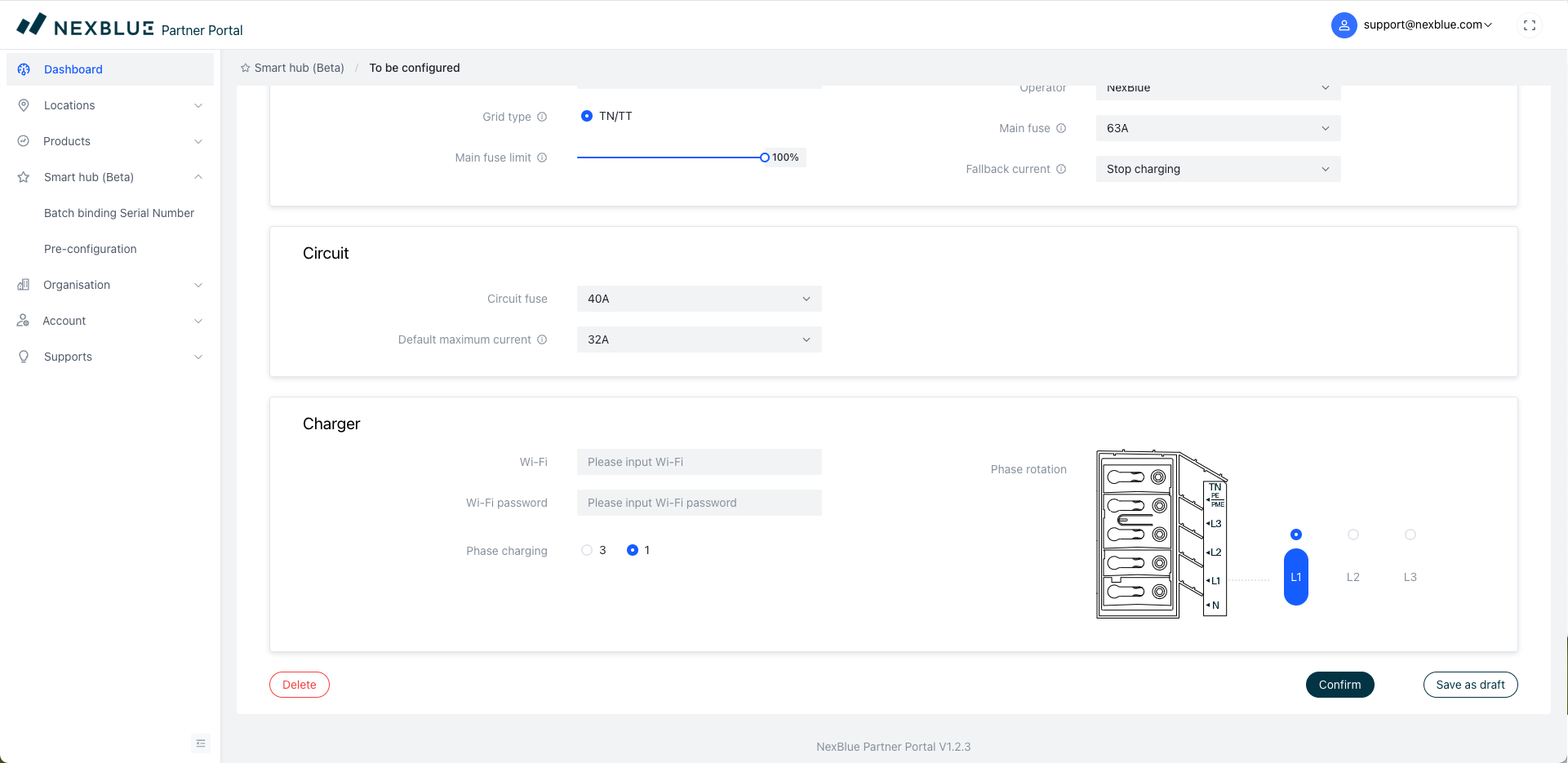The width and height of the screenshot is (1568, 763).
Task: Click the user avatar icon
Action: point(1344,25)
